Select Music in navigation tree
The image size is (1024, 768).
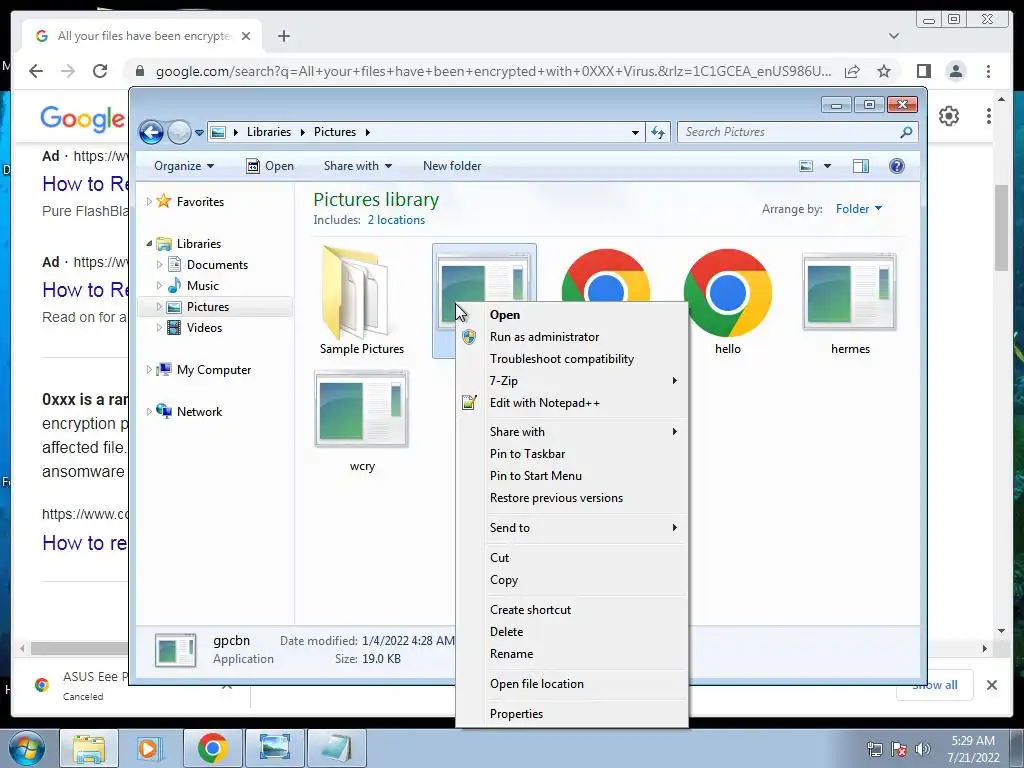(x=202, y=285)
